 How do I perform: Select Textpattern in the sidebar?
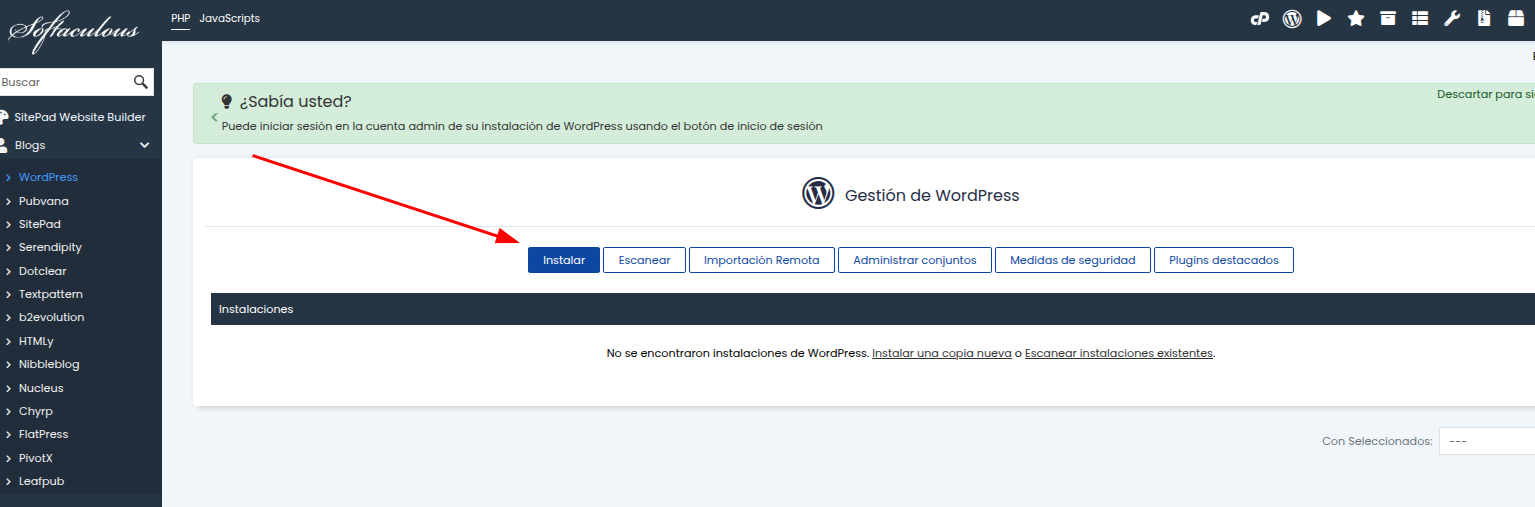click(51, 294)
